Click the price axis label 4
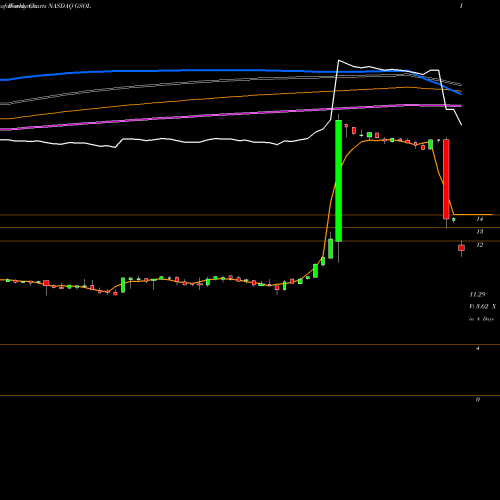The height and width of the screenshot is (500, 500). (478, 348)
